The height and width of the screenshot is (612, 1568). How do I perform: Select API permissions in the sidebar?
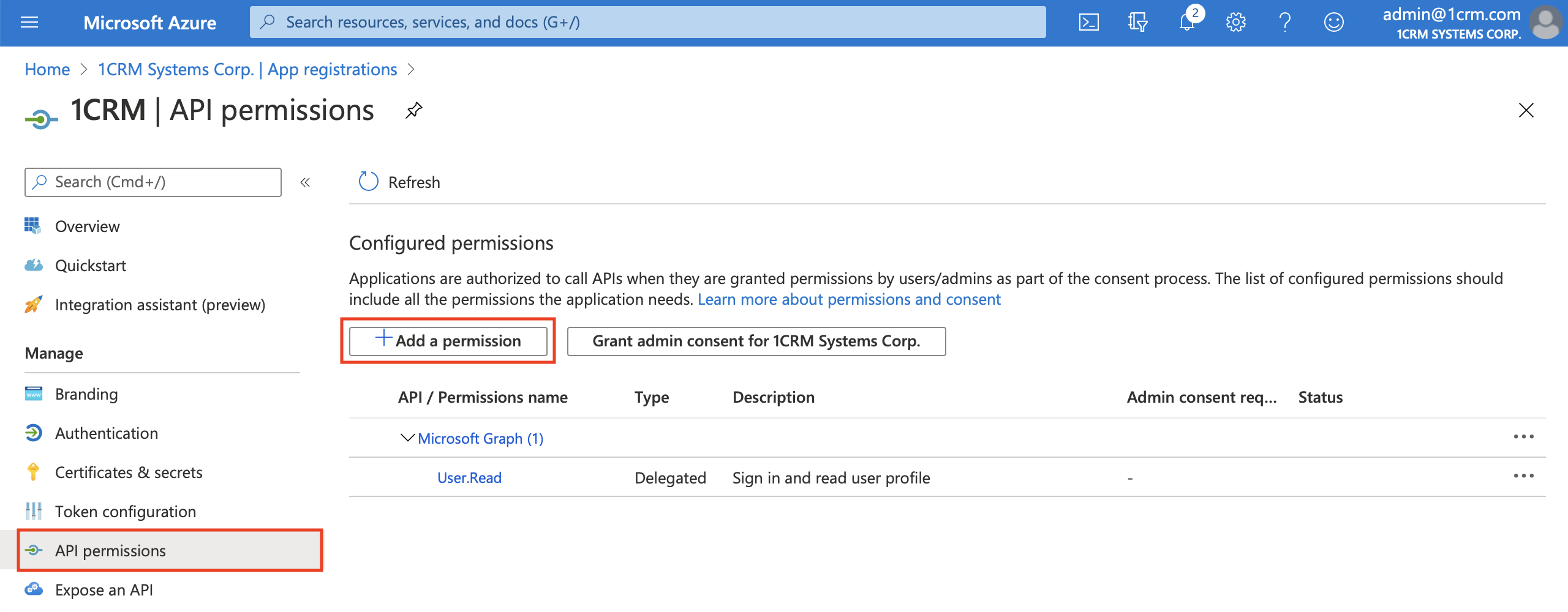(170, 551)
